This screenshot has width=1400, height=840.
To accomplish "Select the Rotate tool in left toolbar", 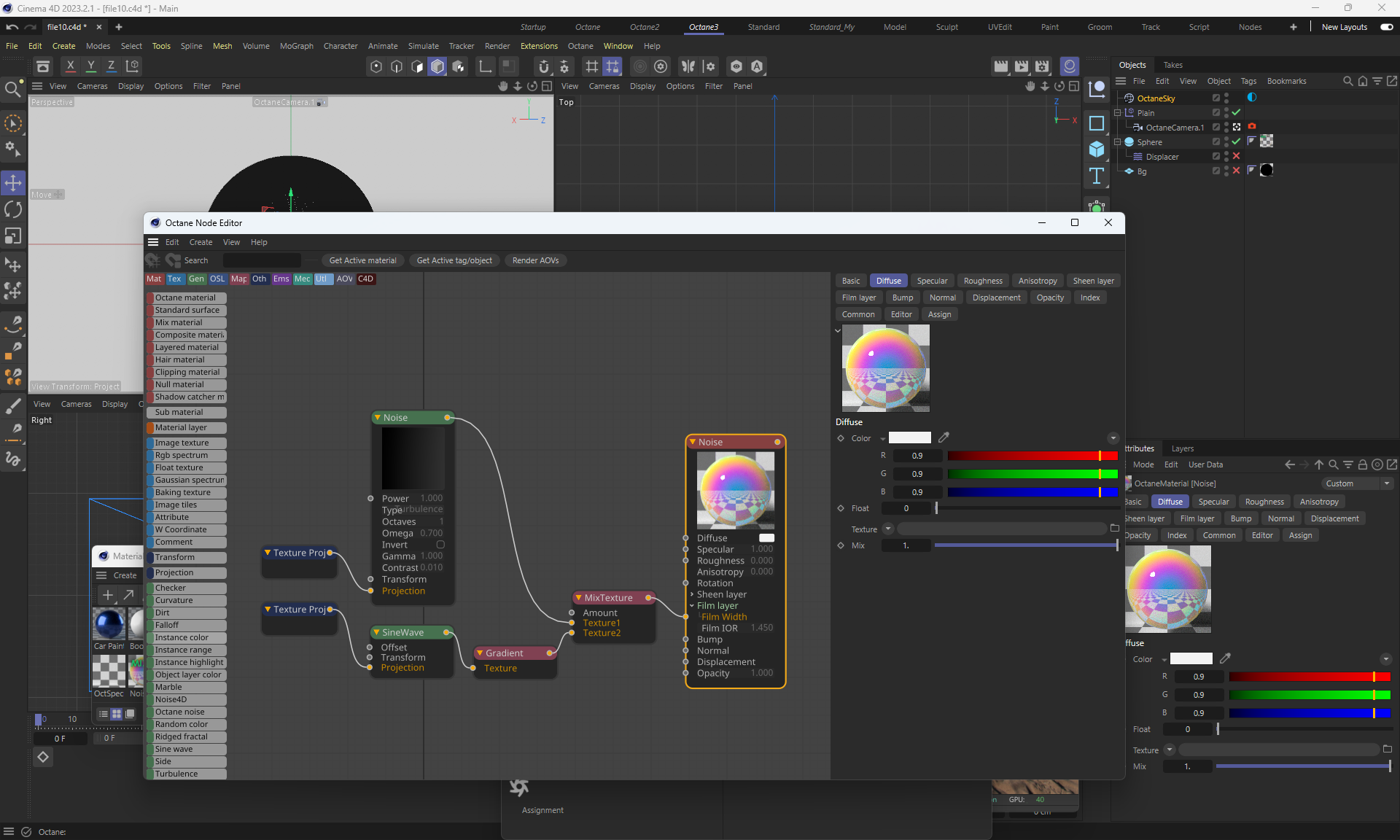I will tap(13, 209).
